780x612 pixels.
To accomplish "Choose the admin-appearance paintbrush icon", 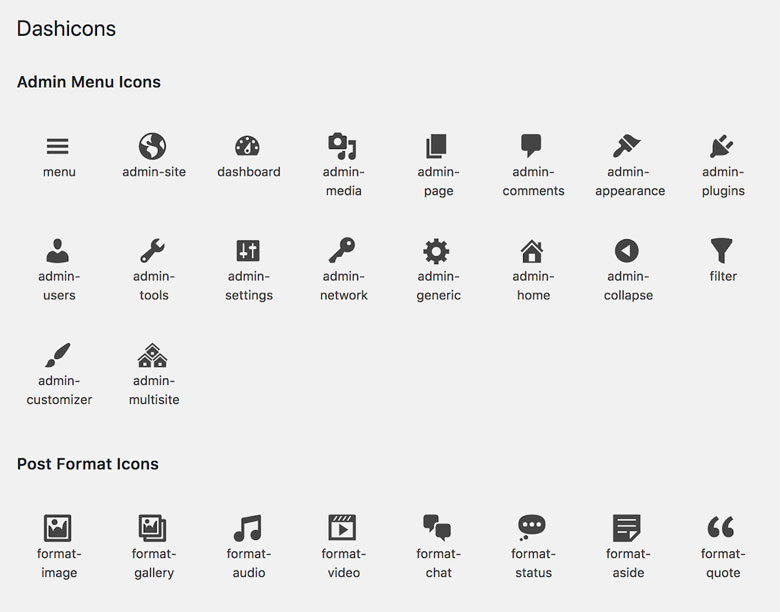I will [x=628, y=146].
